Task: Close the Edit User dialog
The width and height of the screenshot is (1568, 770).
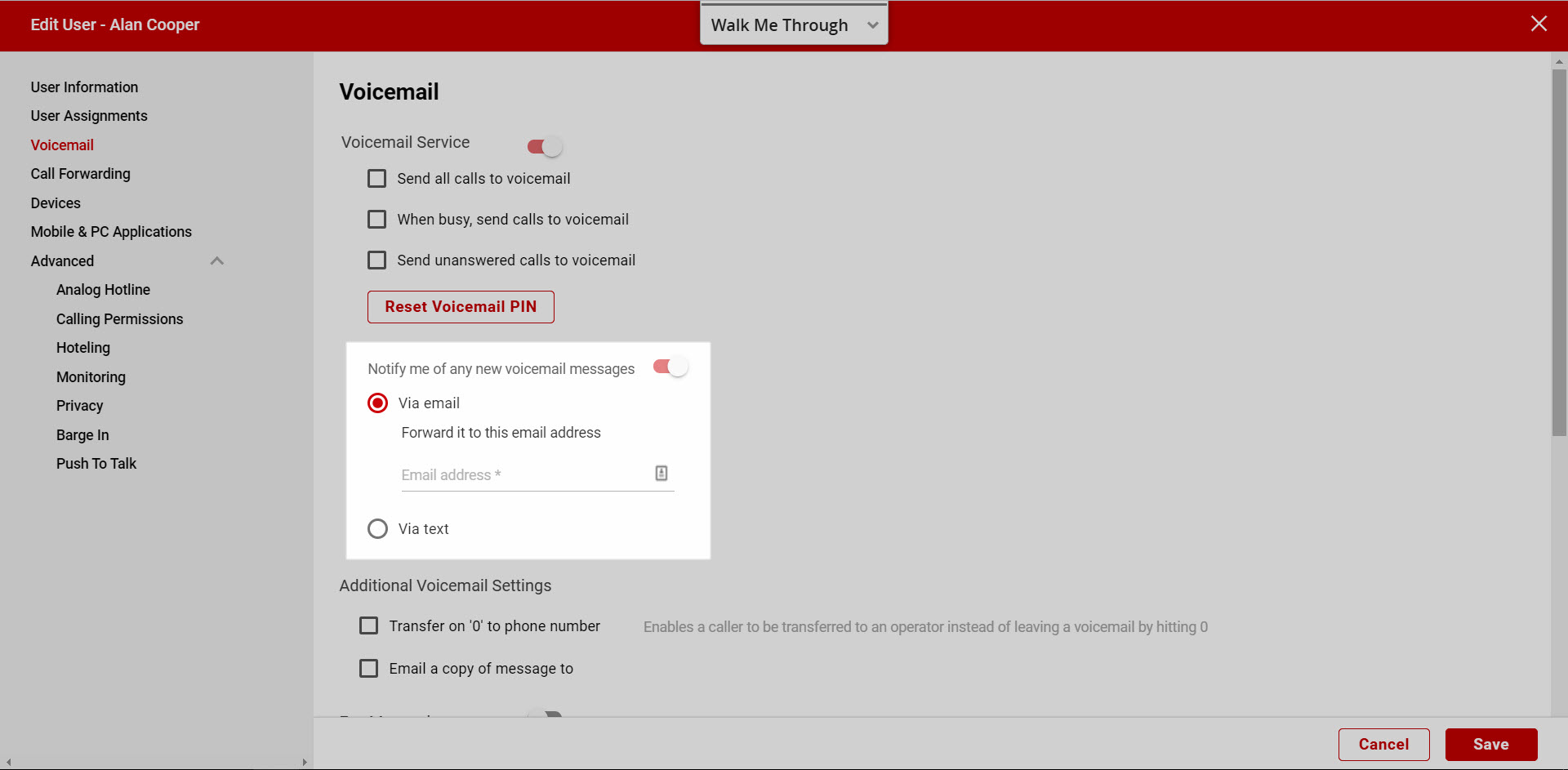Action: pyautogui.click(x=1539, y=24)
